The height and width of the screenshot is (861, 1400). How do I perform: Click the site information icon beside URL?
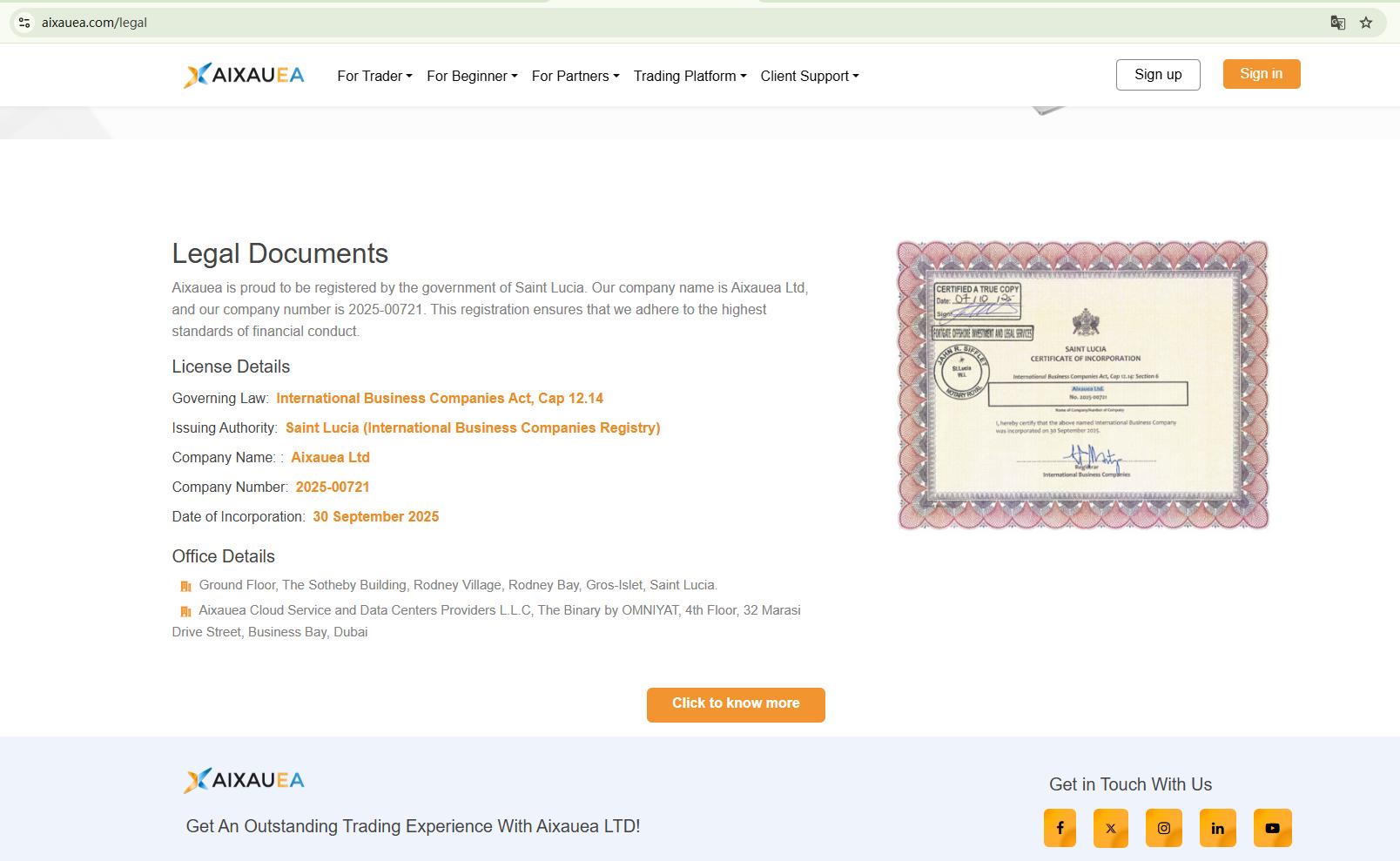coord(24,23)
